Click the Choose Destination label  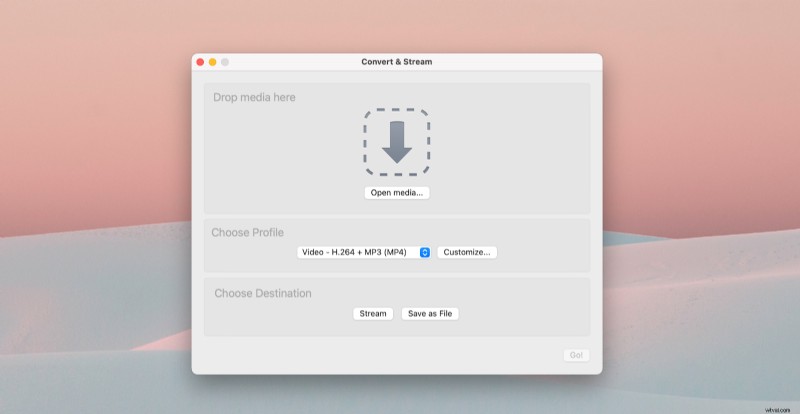(x=263, y=294)
